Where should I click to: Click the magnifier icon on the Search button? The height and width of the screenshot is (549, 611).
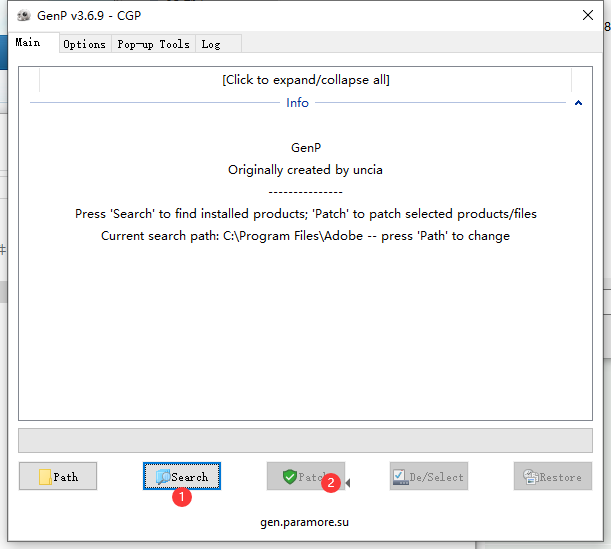[162, 477]
